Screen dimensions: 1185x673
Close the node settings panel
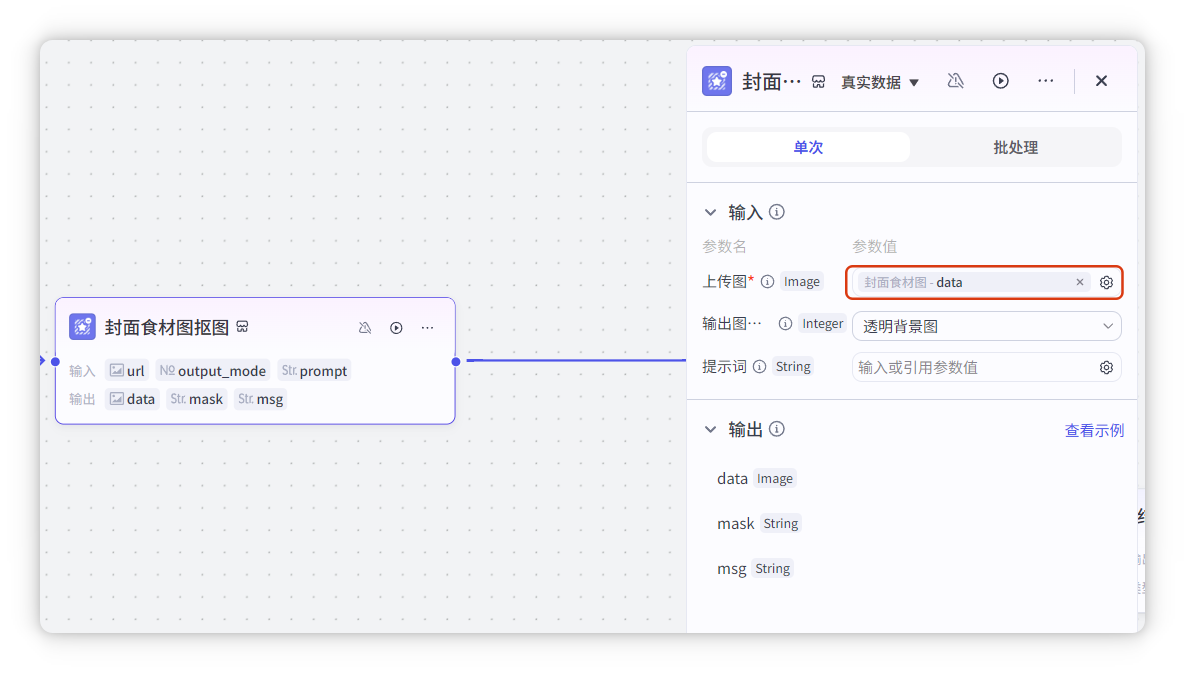[1101, 81]
